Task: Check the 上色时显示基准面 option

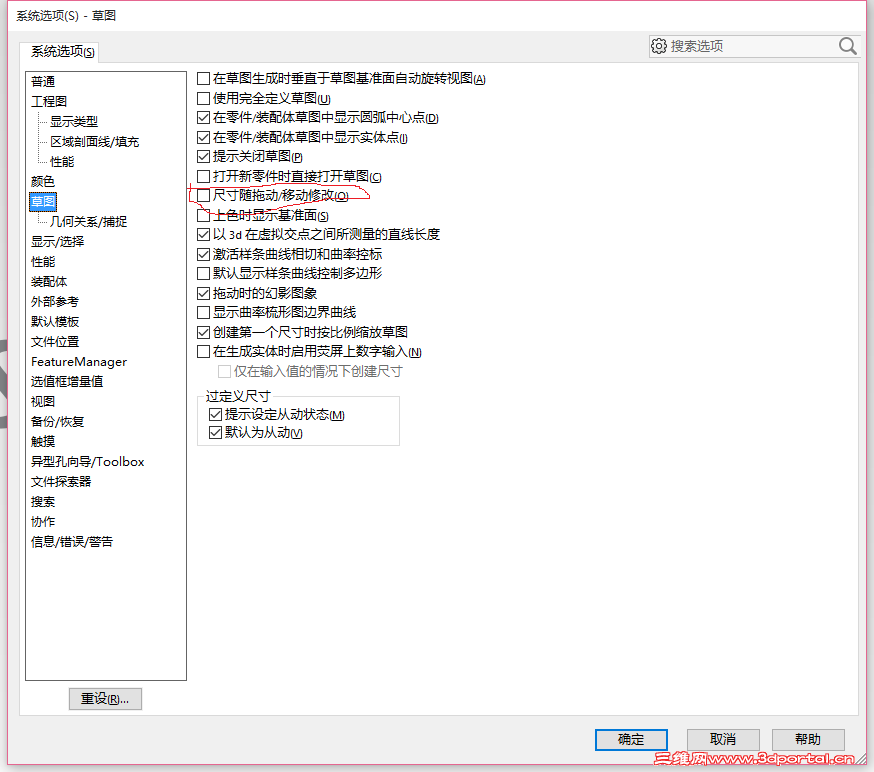Action: point(203,215)
